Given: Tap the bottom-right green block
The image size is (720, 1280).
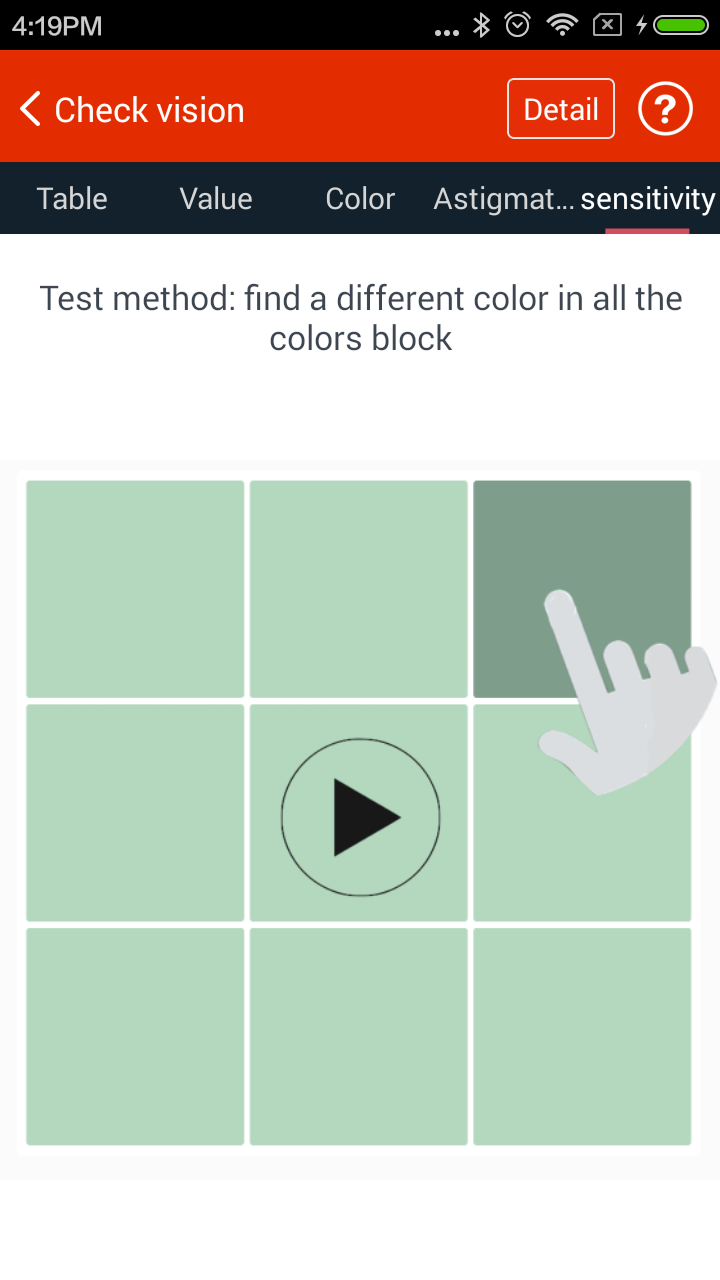Looking at the screenshot, I should [582, 1036].
